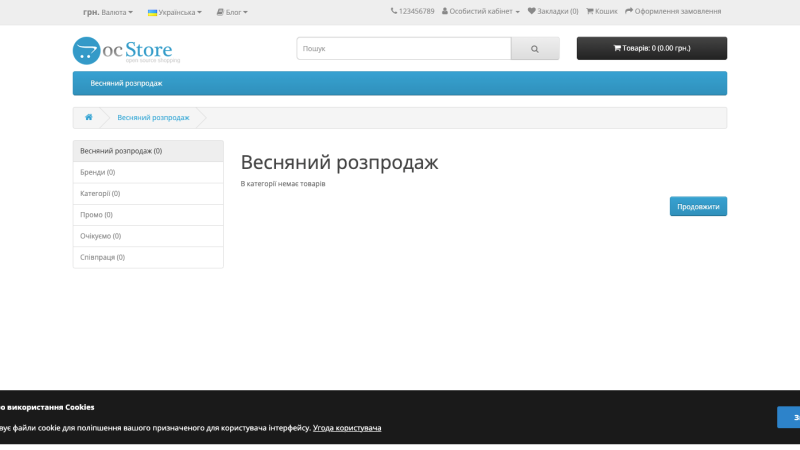800x450 pixels.
Task: Select Весняний розпродаж (0) in sidebar
Action: pos(148,151)
